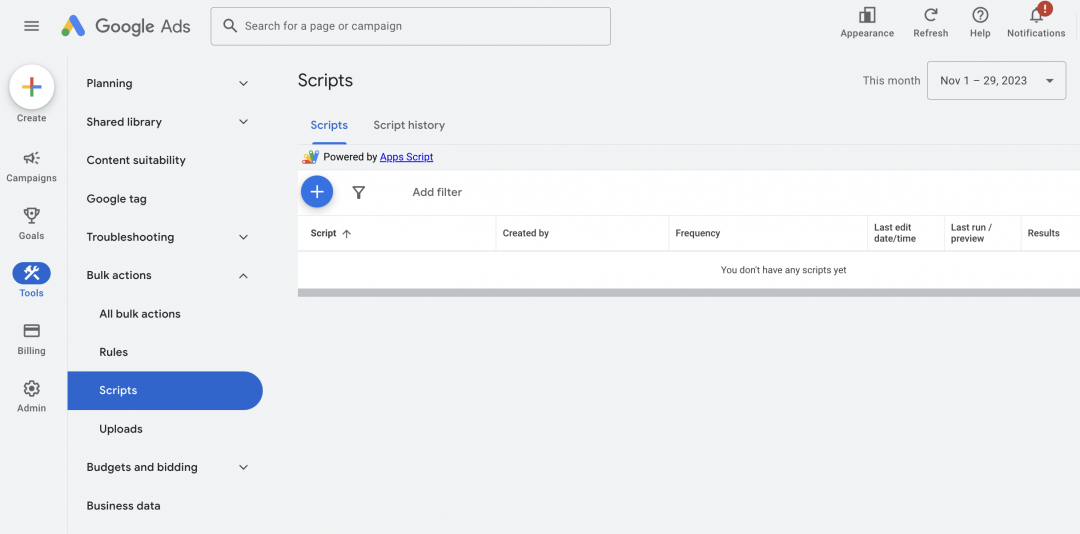
Task: Select Tools wrench icon
Action: click(32, 274)
